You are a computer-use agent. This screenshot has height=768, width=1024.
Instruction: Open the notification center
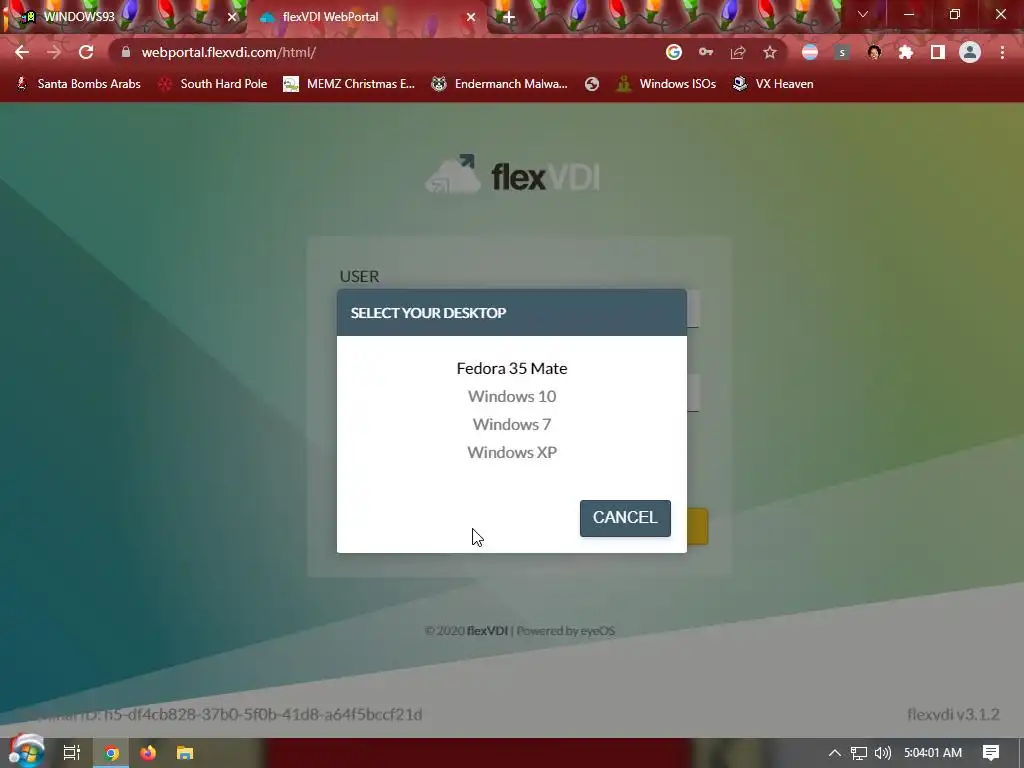coord(991,753)
